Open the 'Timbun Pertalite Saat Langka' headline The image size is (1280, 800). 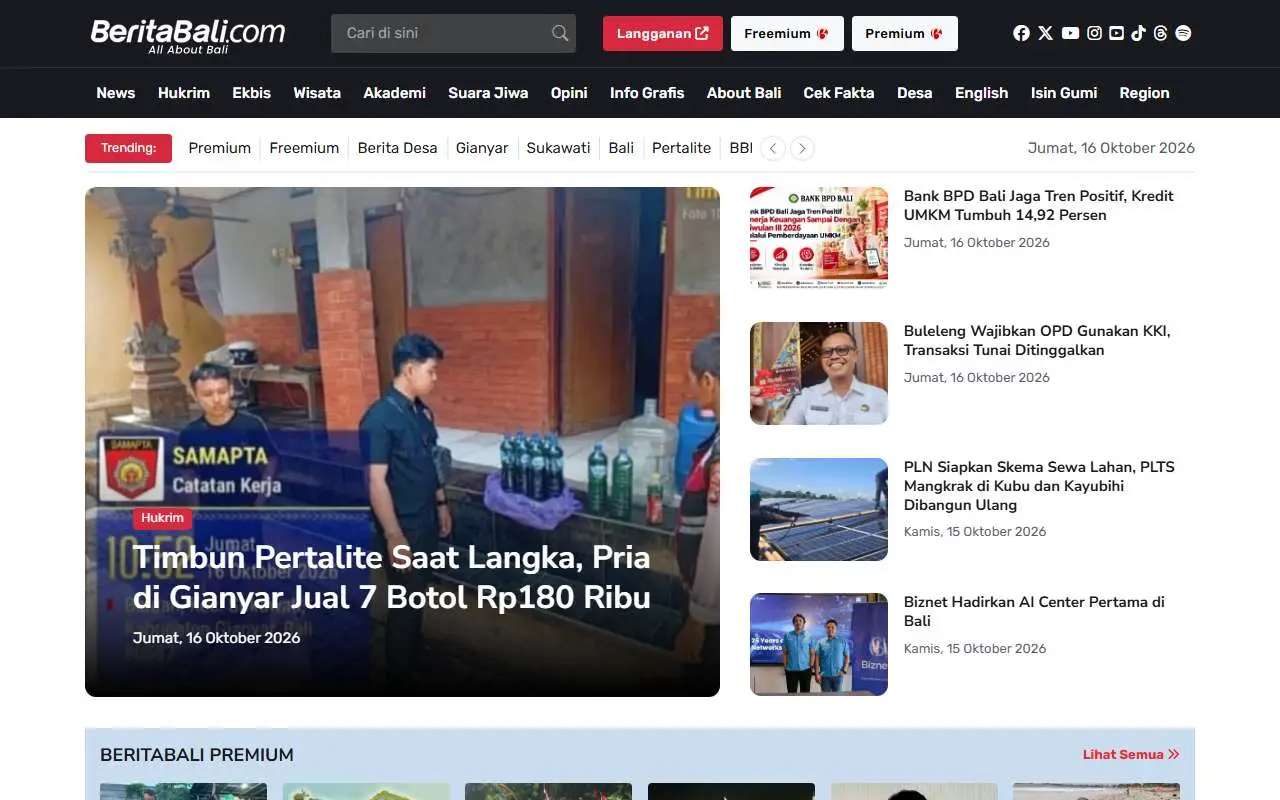392,577
